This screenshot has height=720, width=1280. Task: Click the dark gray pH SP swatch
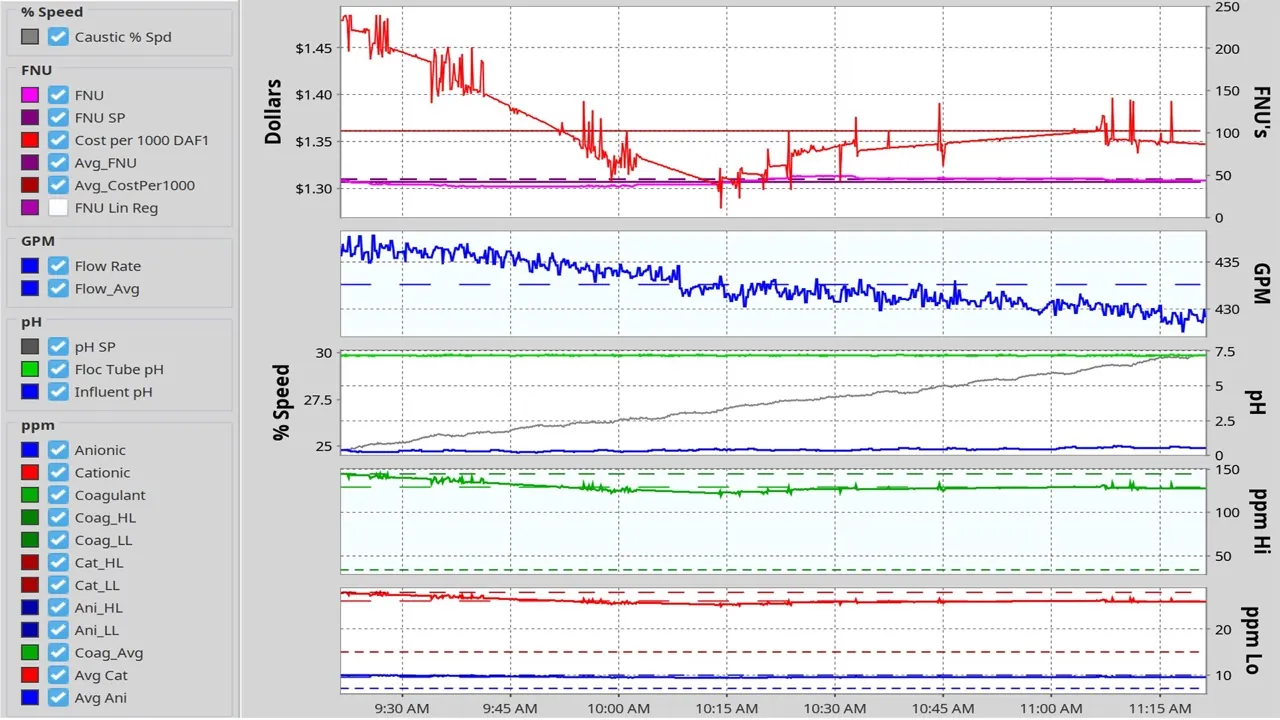[30, 347]
